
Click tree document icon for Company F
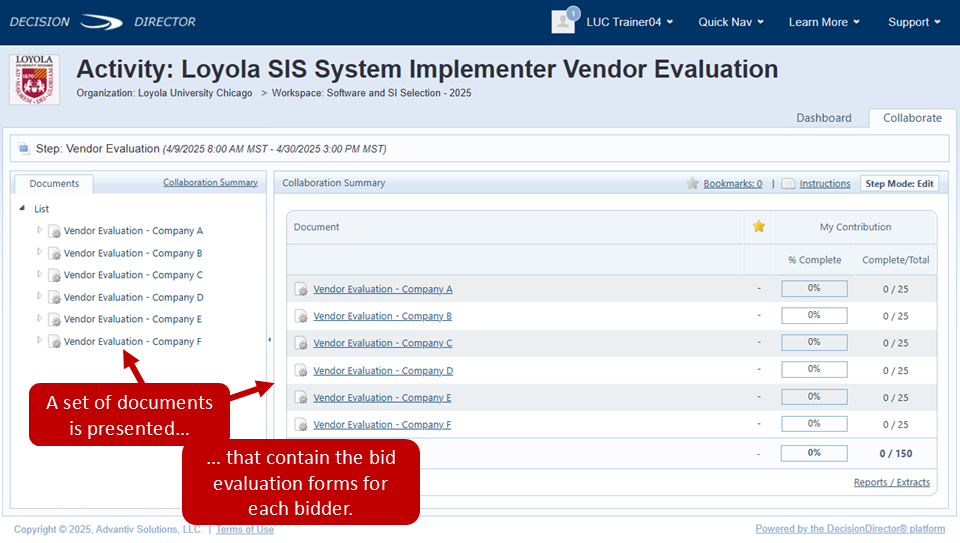(x=54, y=341)
